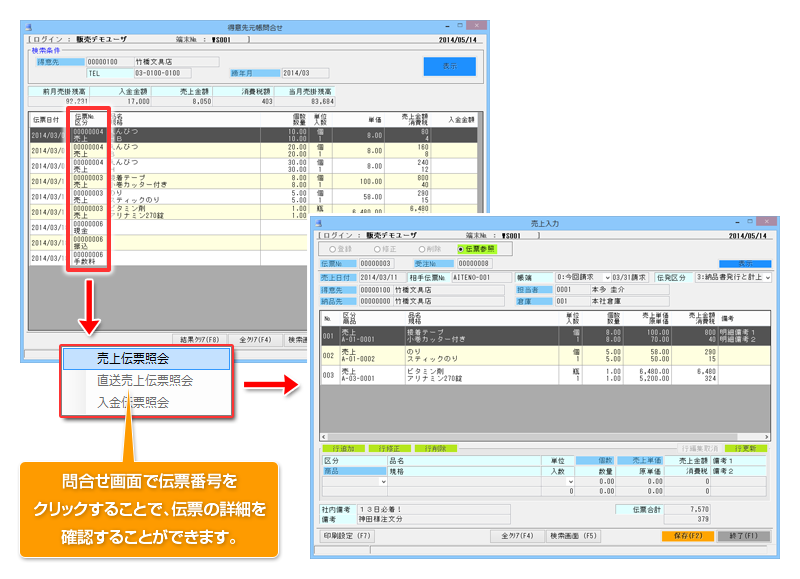Click the orange 保存(F2) button
The height and width of the screenshot is (579, 800).
tap(688, 536)
